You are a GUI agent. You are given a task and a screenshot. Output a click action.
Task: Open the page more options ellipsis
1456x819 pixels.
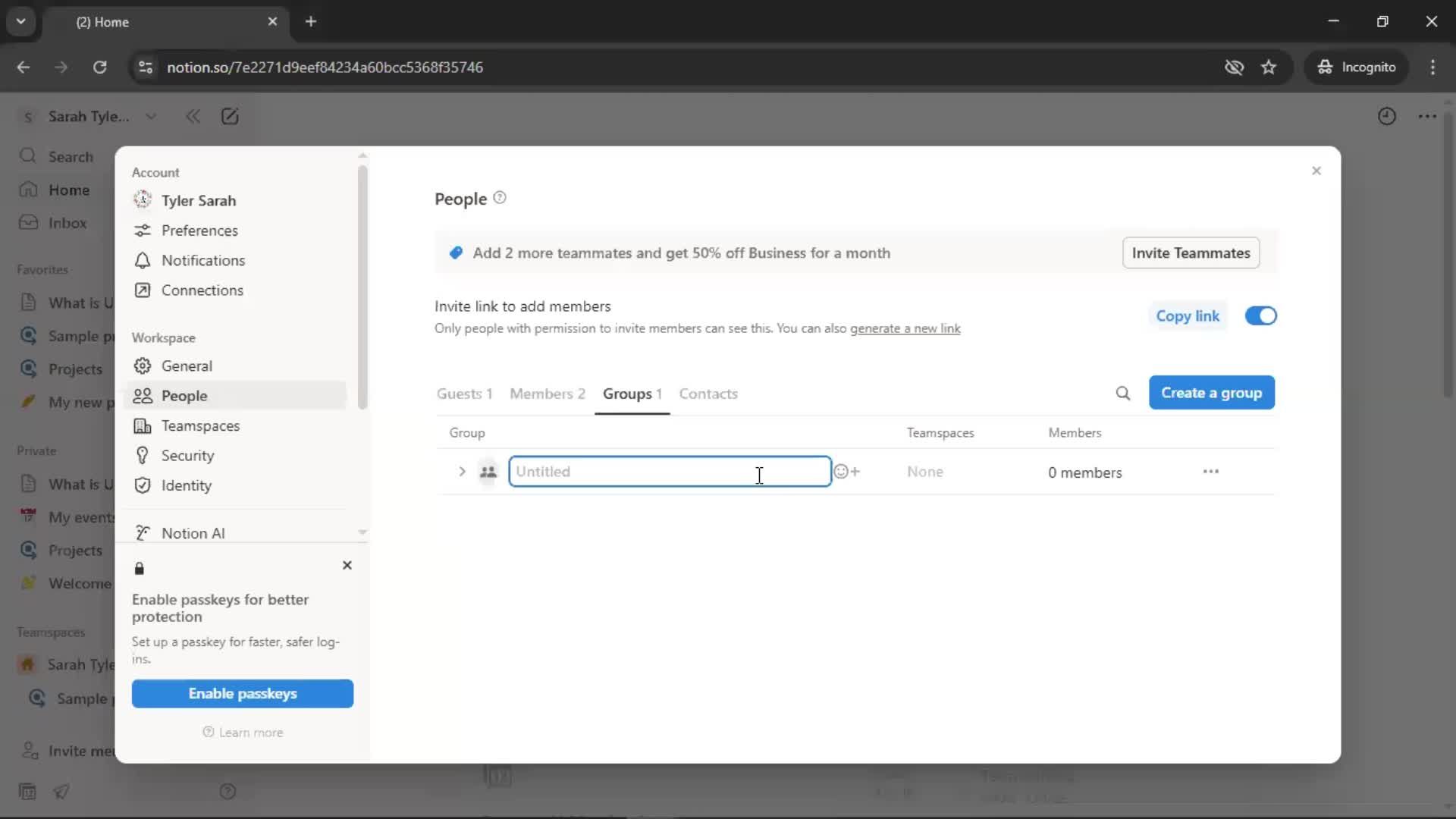(1427, 116)
